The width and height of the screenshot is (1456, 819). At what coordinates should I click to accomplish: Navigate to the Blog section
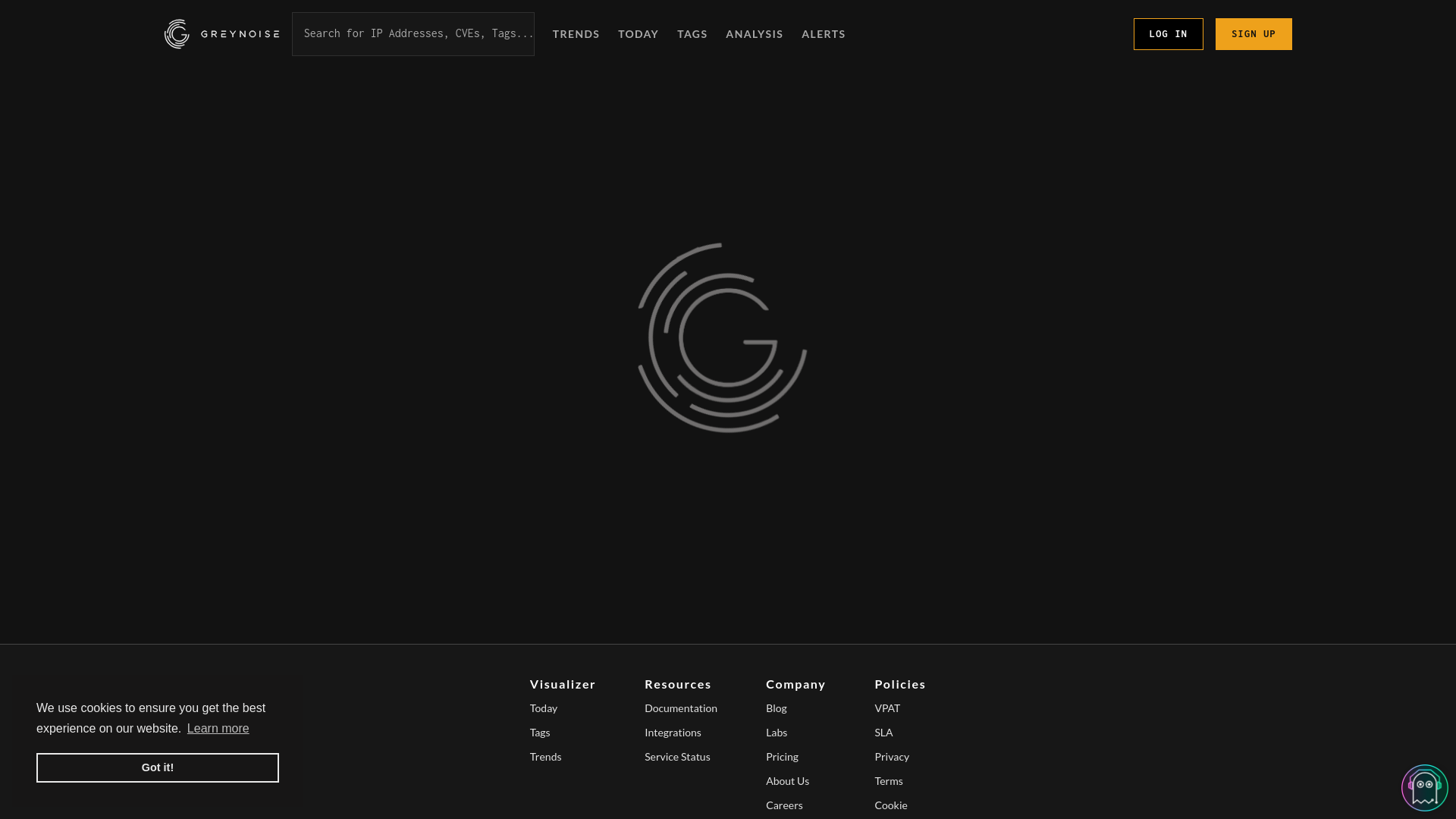(x=776, y=707)
